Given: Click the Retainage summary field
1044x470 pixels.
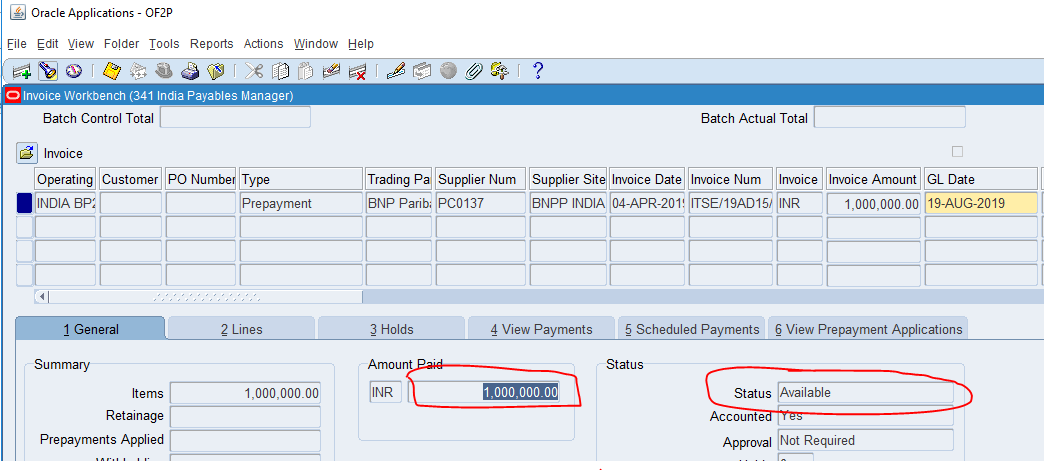Looking at the screenshot, I should [245, 416].
